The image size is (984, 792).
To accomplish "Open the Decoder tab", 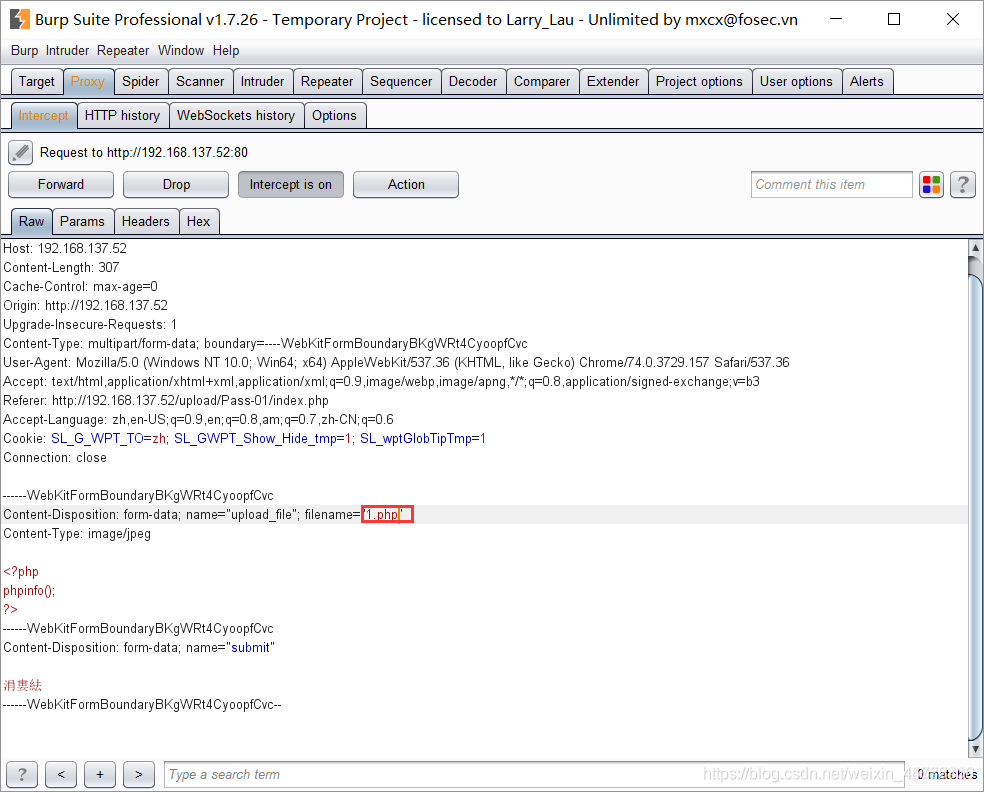I will tap(473, 82).
